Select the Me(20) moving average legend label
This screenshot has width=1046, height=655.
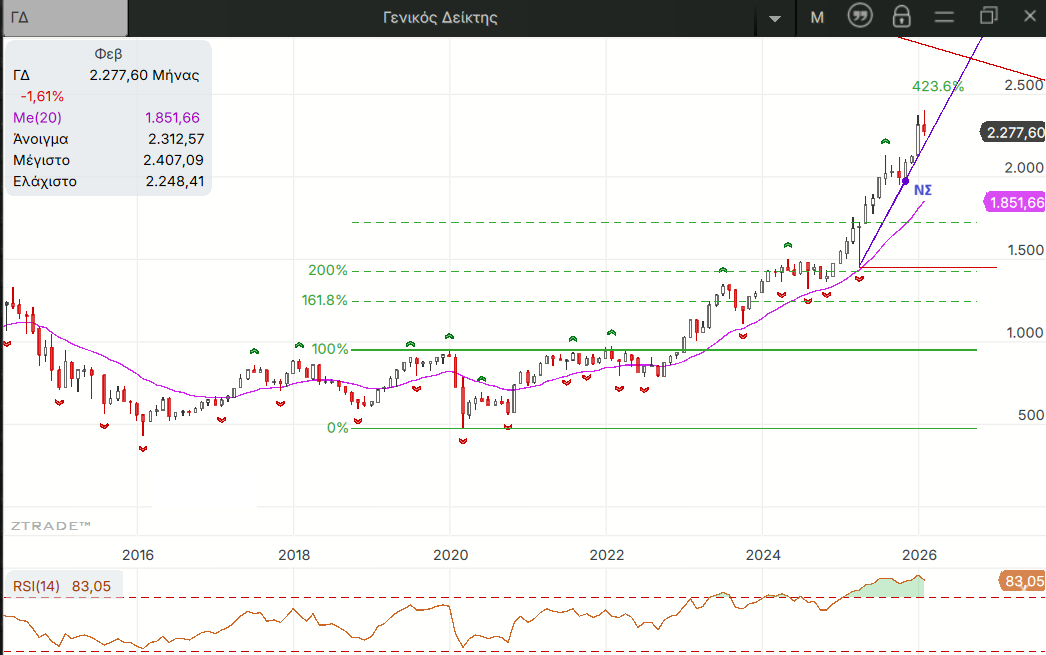point(38,118)
